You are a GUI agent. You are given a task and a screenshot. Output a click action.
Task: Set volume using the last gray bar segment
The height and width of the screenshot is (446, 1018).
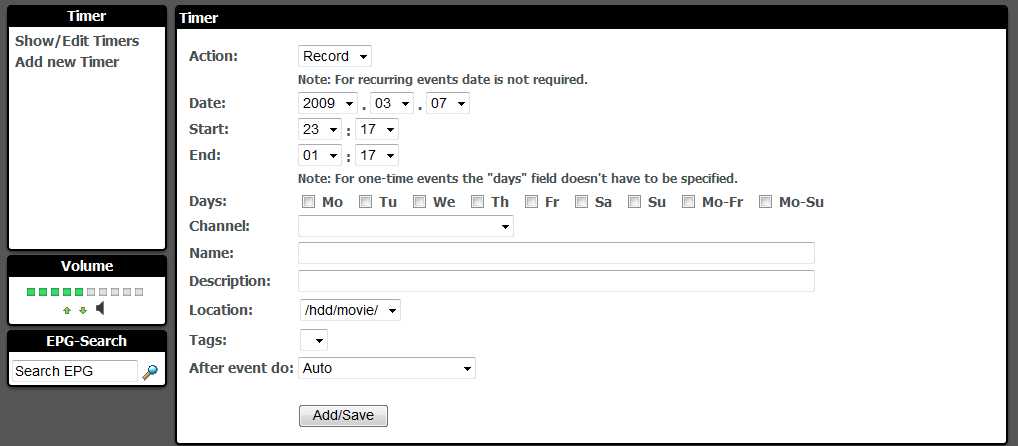(x=139, y=292)
